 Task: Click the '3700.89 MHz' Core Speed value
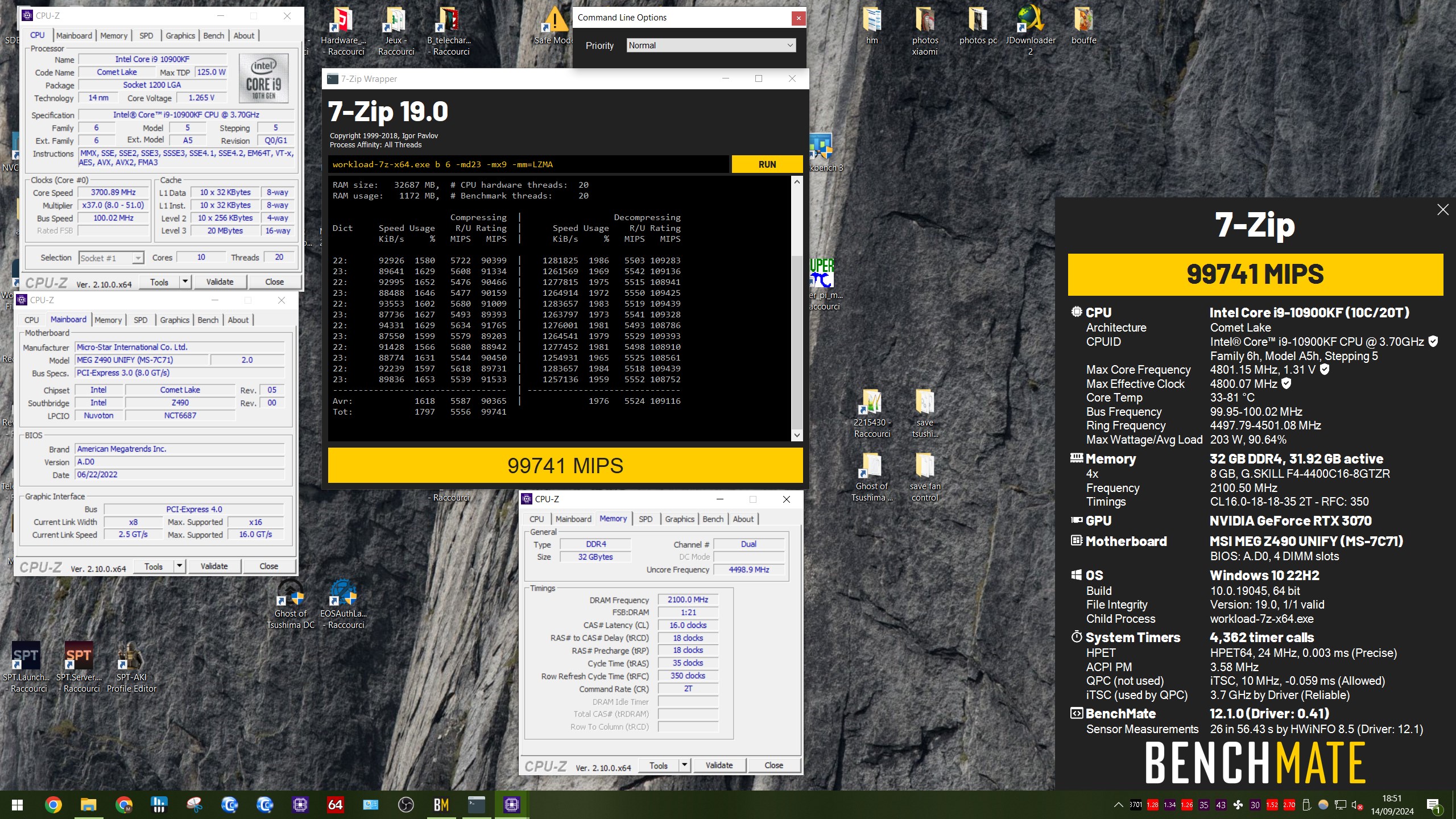(x=113, y=192)
